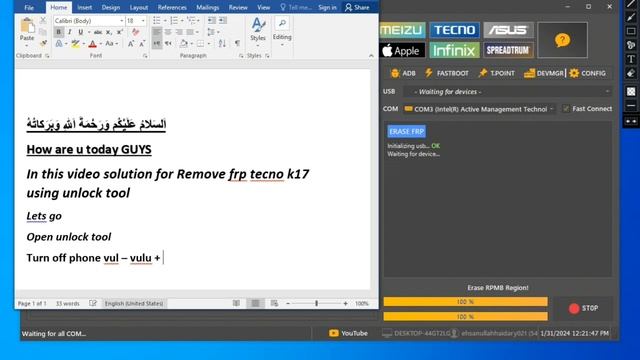
Task: Switch to the Review tab
Action: pyautogui.click(x=238, y=7)
